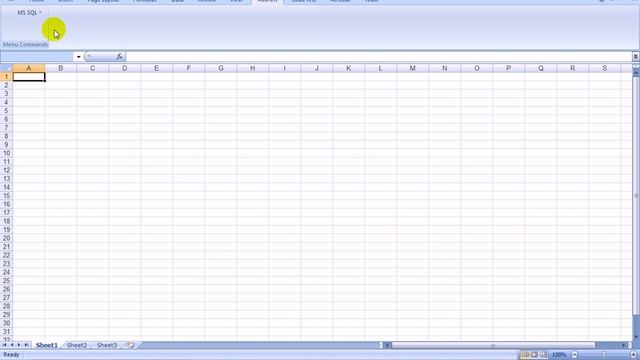640x360 pixels.
Task: Jump to last sheet with navigation arrow
Action: click(26, 345)
